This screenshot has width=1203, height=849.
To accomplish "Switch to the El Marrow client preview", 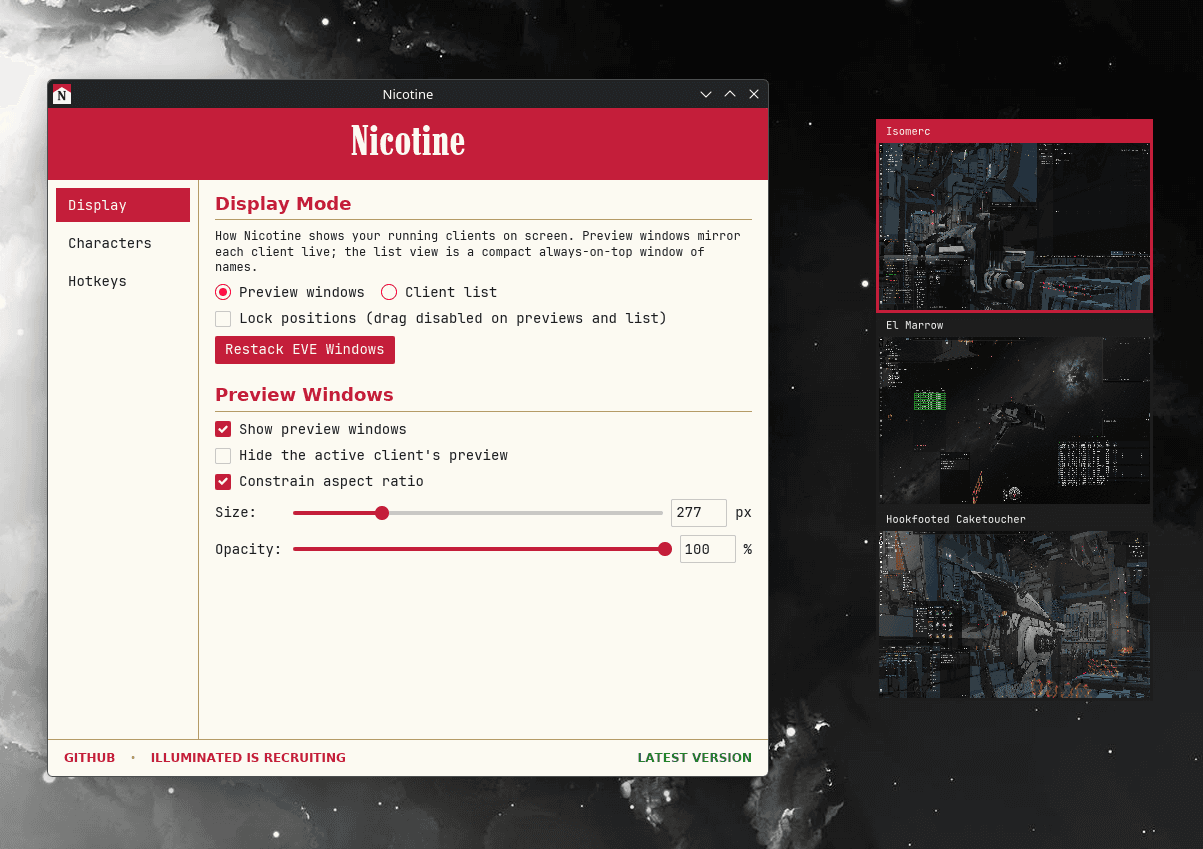I will [1014, 420].
